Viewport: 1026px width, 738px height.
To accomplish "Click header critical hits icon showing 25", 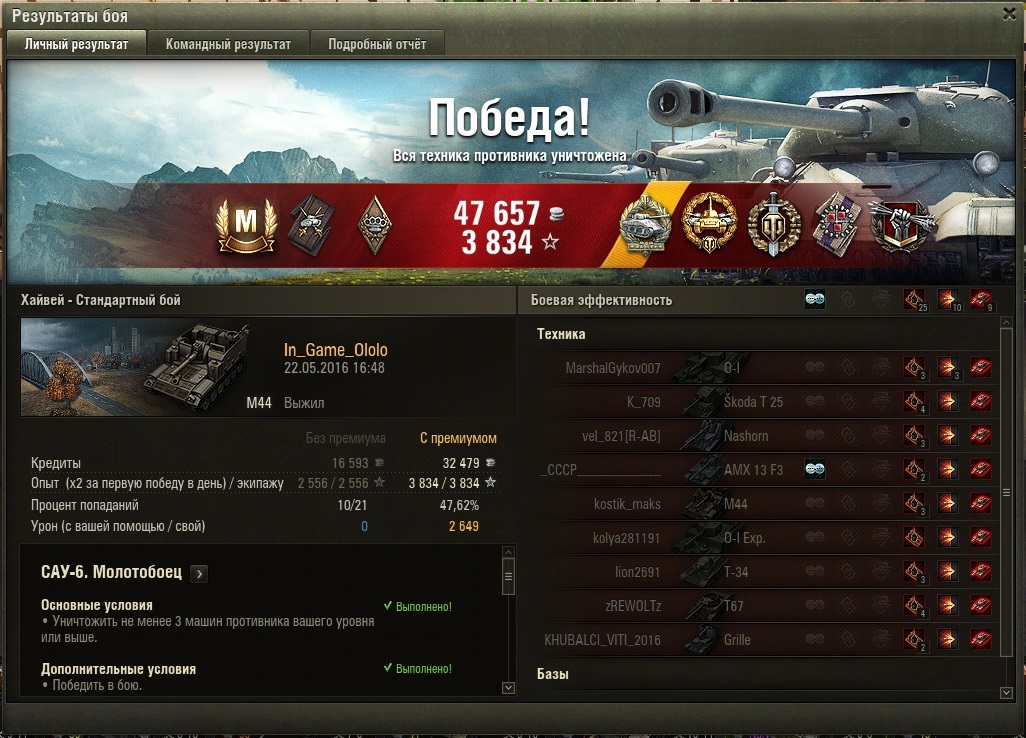I will point(915,300).
